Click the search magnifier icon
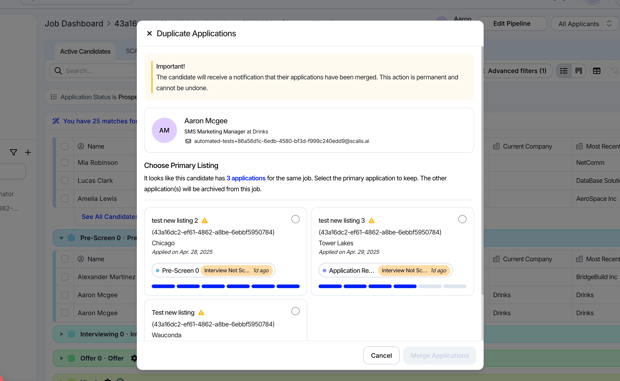Screen dimensions: 620x381 (58, 71)
